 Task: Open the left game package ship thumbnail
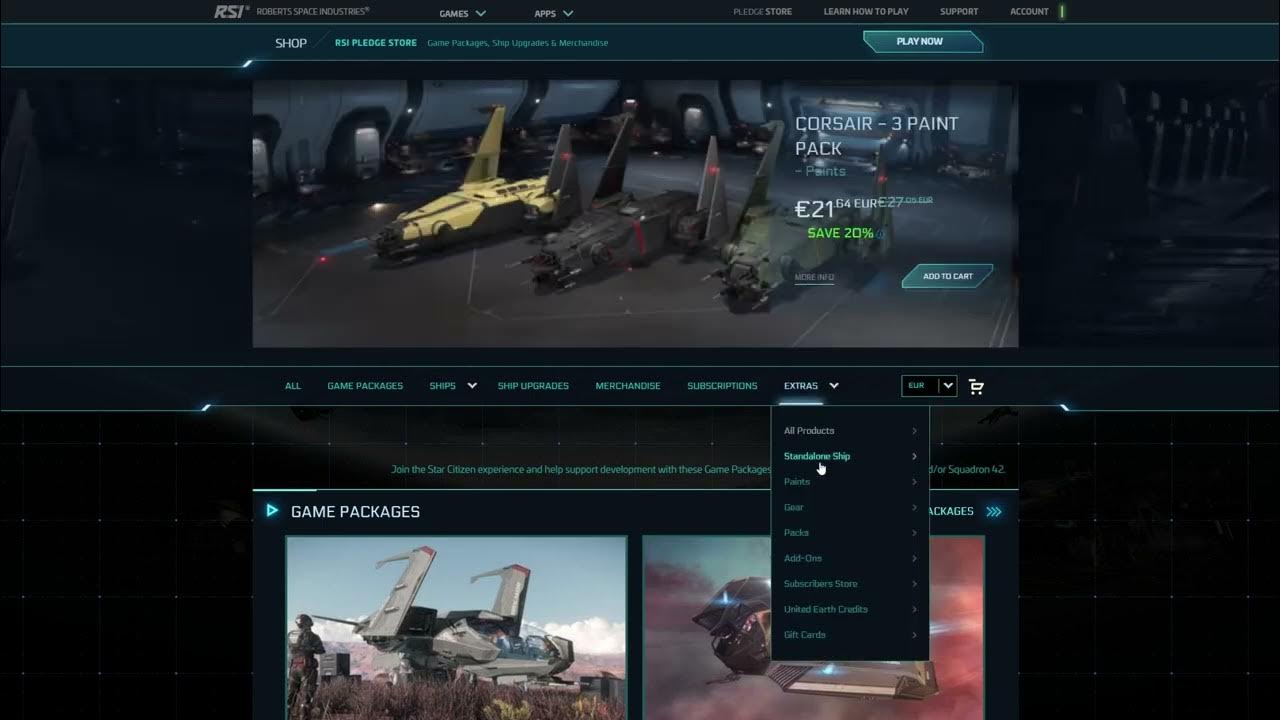456,627
